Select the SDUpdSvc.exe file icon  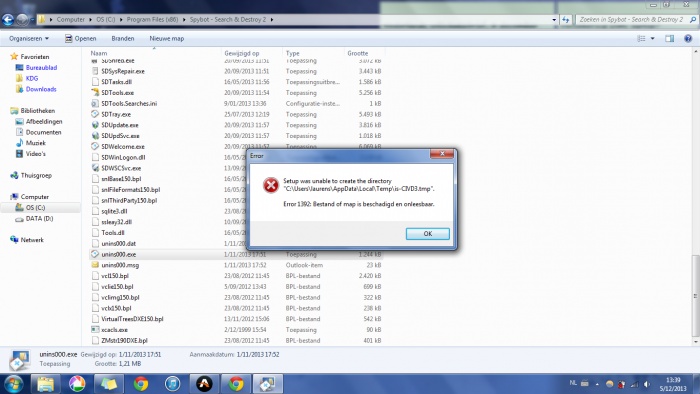(x=95, y=136)
